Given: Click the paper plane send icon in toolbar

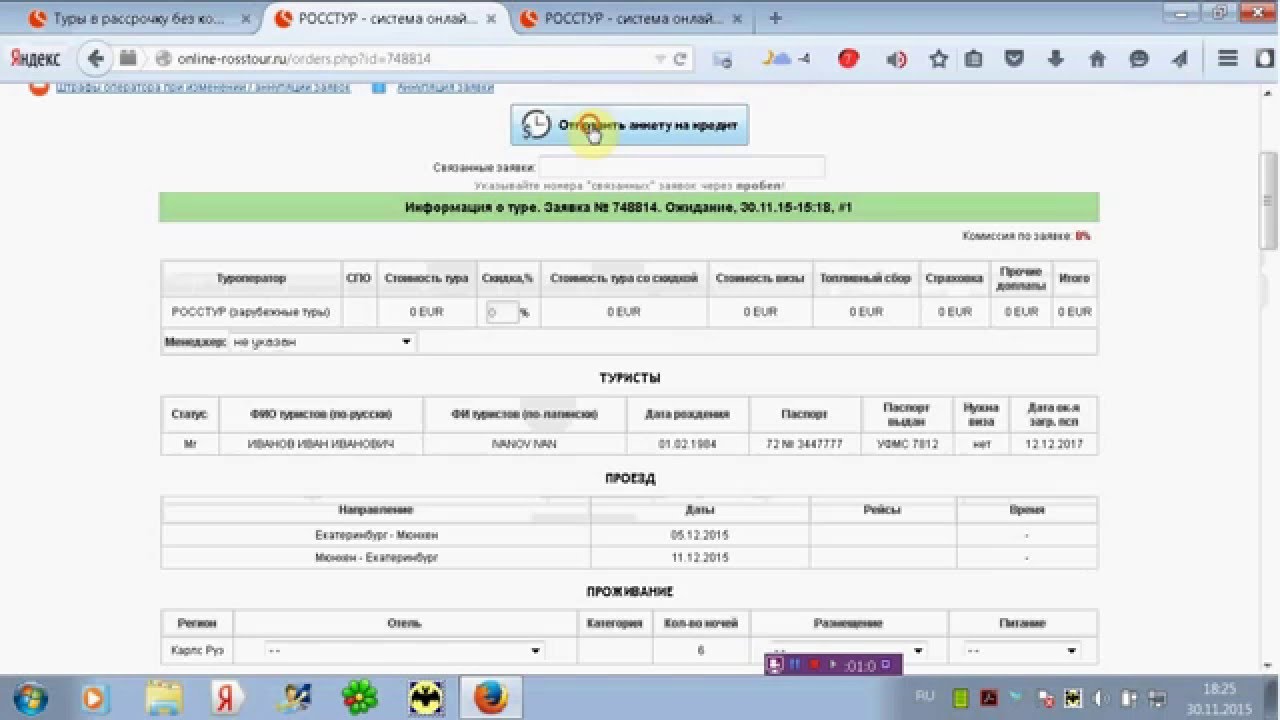Looking at the screenshot, I should [1180, 59].
